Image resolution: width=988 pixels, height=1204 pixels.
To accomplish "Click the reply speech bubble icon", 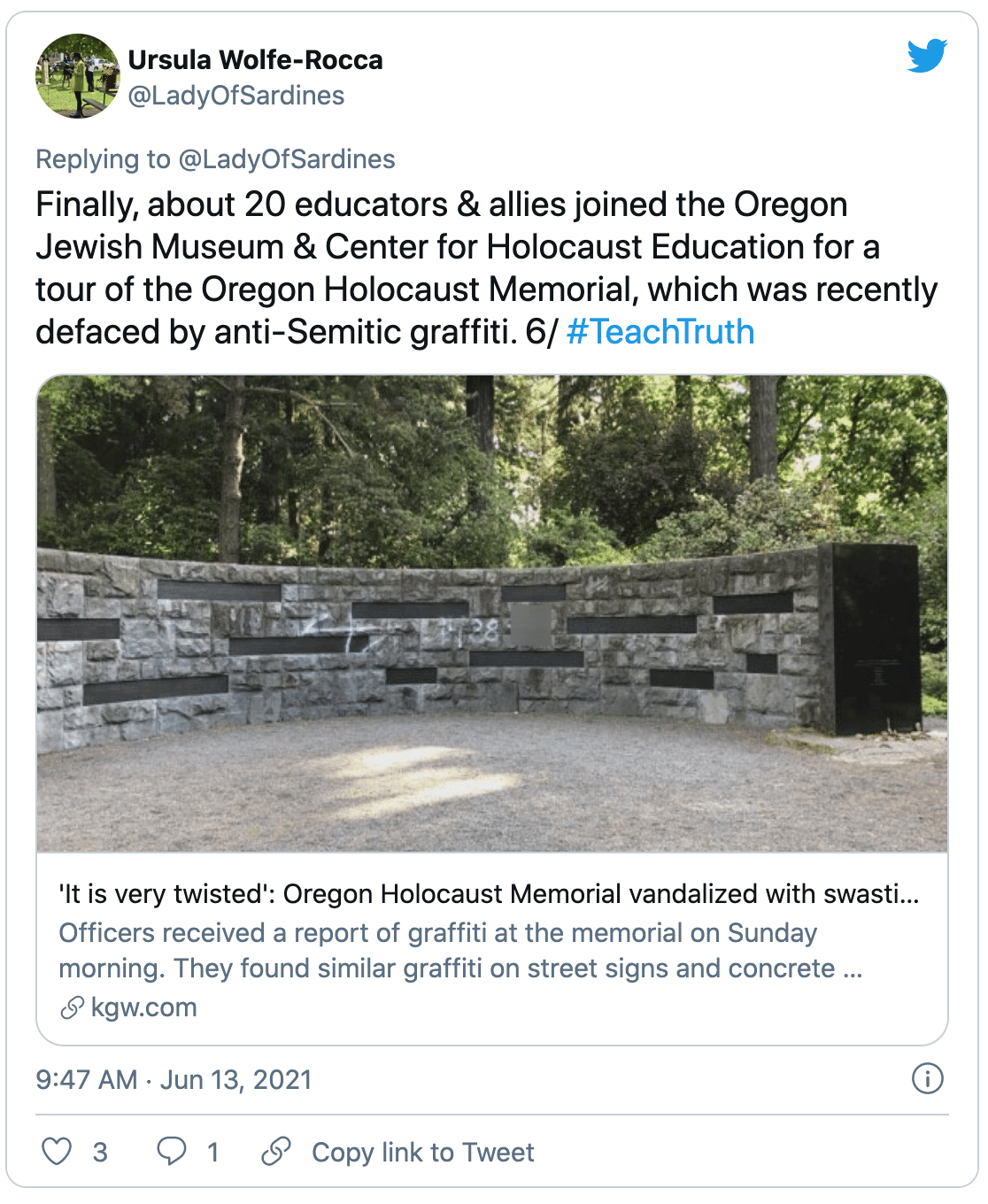I will tap(171, 1151).
